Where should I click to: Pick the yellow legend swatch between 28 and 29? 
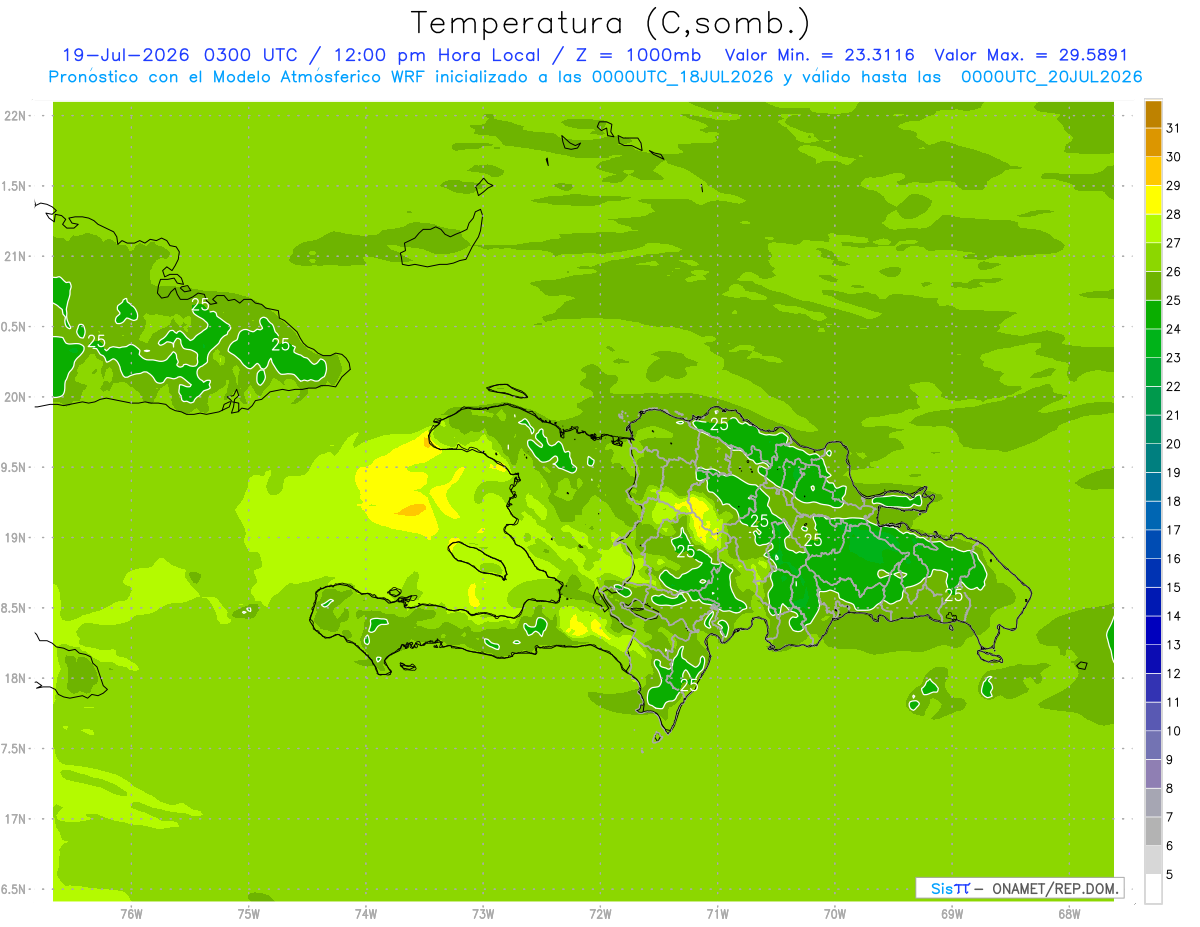tap(1153, 200)
